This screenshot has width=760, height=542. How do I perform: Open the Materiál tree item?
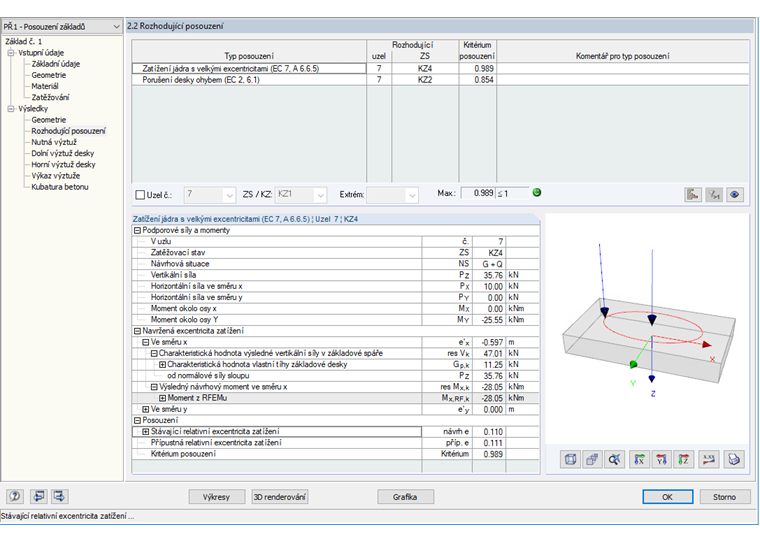(45, 86)
